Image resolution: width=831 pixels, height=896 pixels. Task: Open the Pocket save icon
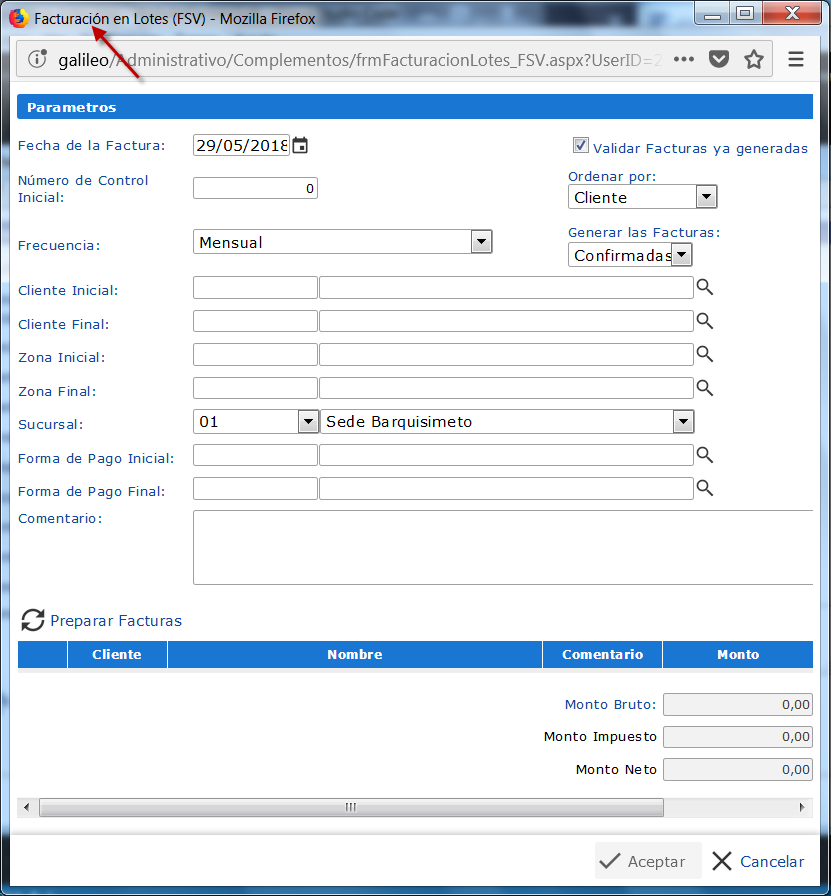[719, 59]
